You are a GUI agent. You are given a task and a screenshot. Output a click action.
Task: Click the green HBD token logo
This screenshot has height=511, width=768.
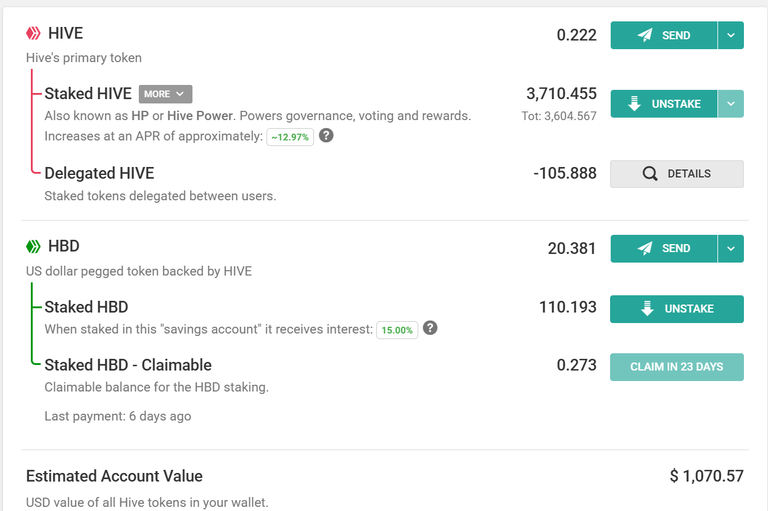(33, 246)
